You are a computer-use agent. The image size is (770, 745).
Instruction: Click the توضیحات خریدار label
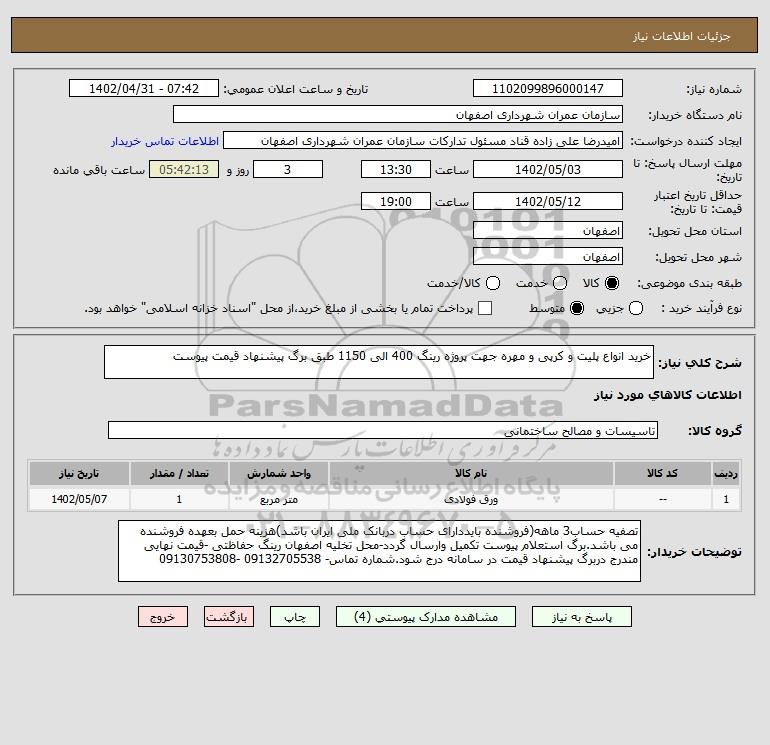point(694,552)
